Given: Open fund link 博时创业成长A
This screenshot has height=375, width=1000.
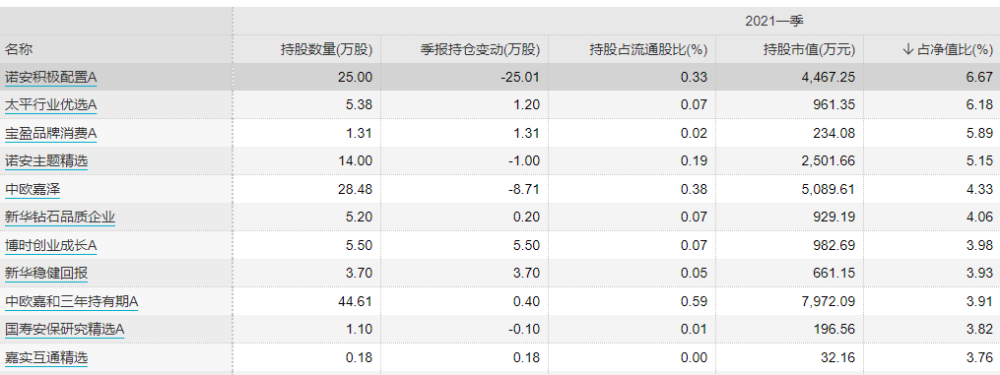Looking at the screenshot, I should coord(50,246).
